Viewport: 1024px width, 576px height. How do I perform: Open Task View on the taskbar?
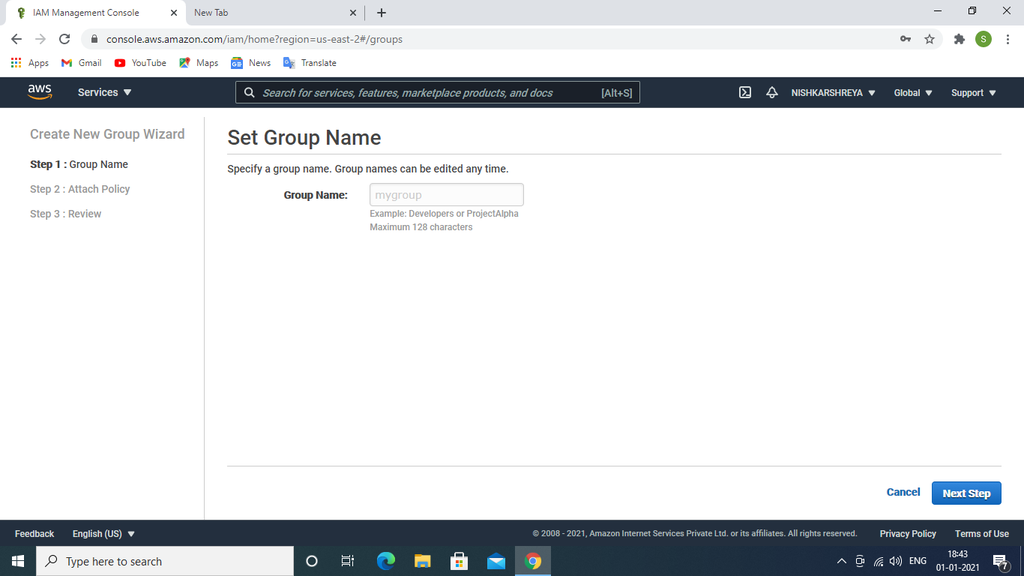click(x=347, y=561)
